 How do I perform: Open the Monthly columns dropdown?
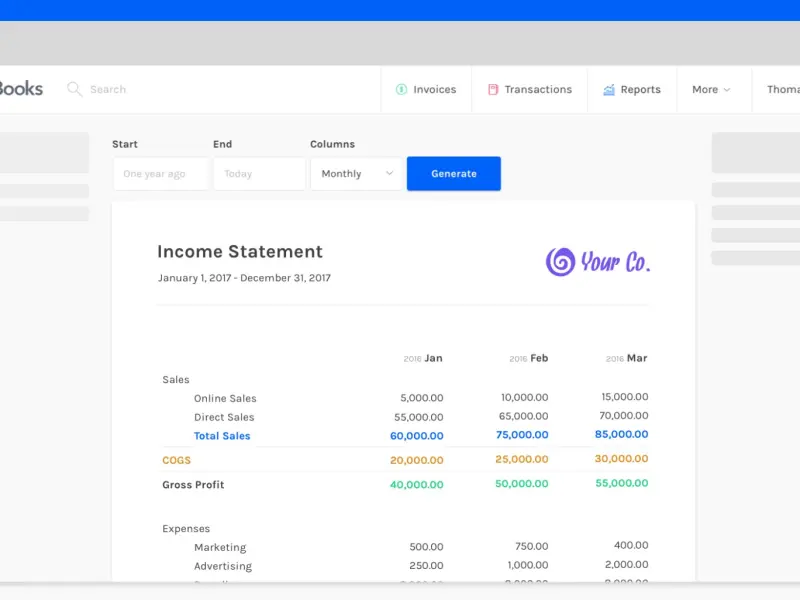(357, 174)
